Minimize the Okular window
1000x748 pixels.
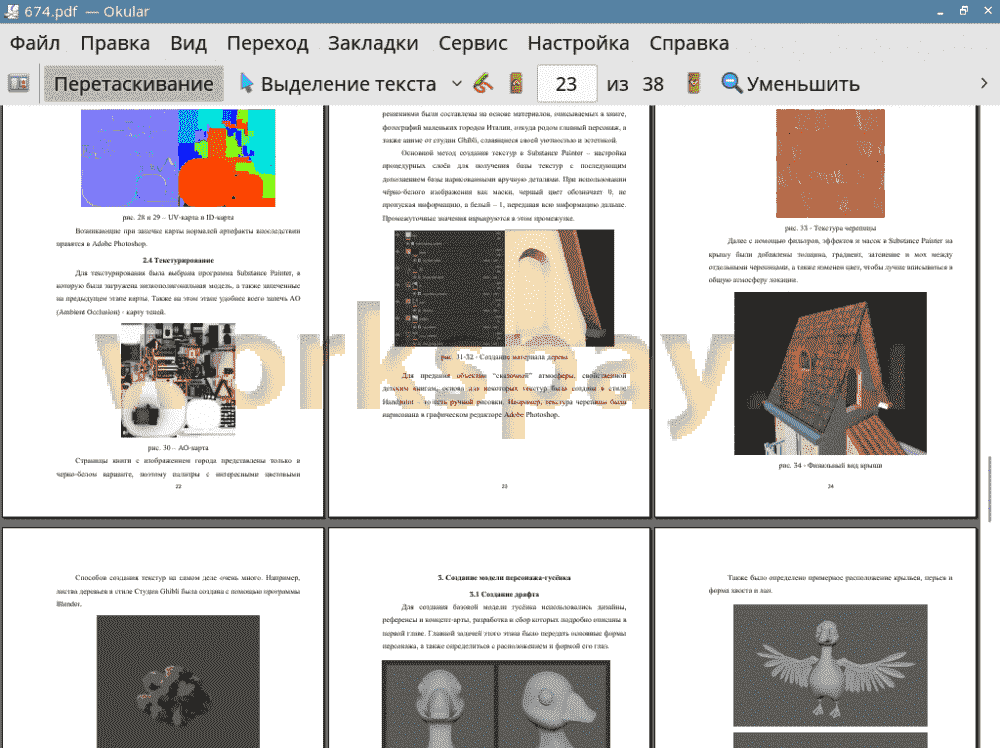tap(940, 11)
